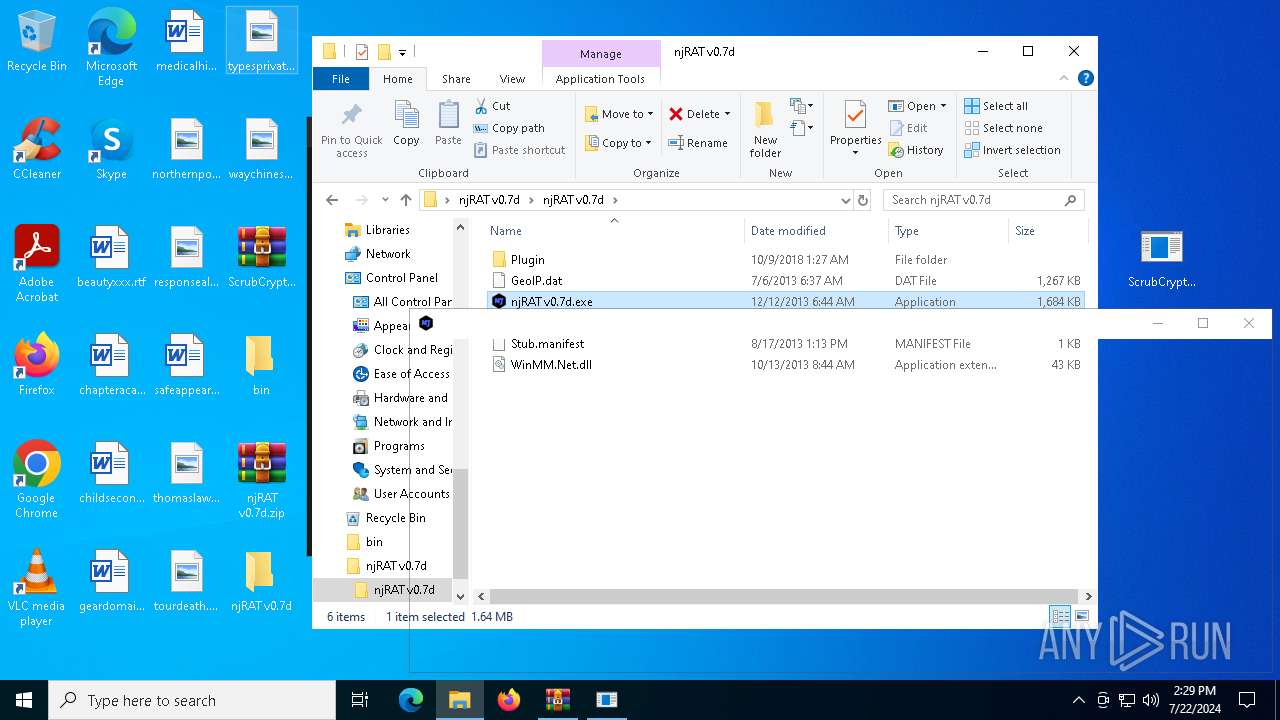Click taskbar Type here to search box
This screenshot has width=1280, height=720.
coord(192,700)
